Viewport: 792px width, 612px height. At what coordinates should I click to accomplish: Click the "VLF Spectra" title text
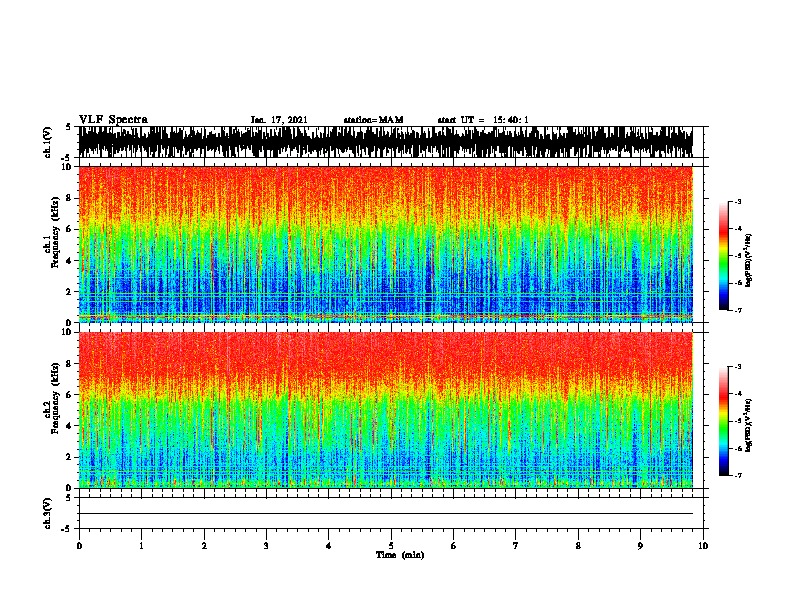113,120
